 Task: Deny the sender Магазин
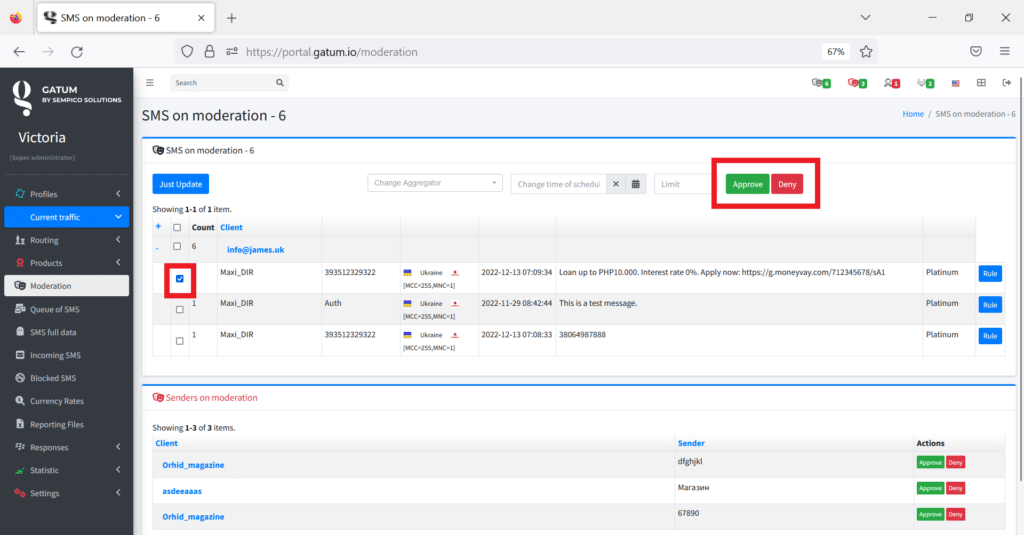(x=955, y=489)
